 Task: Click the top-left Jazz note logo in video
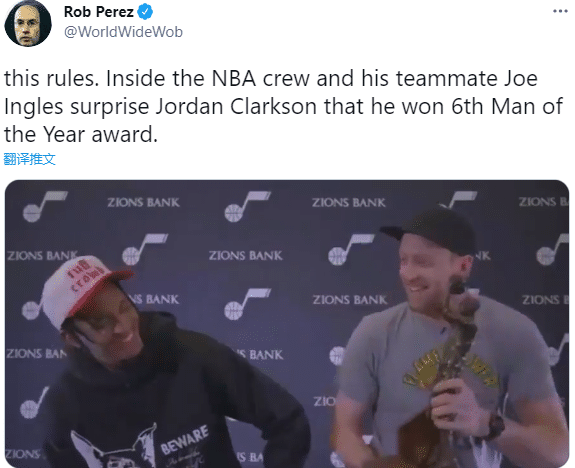point(45,206)
